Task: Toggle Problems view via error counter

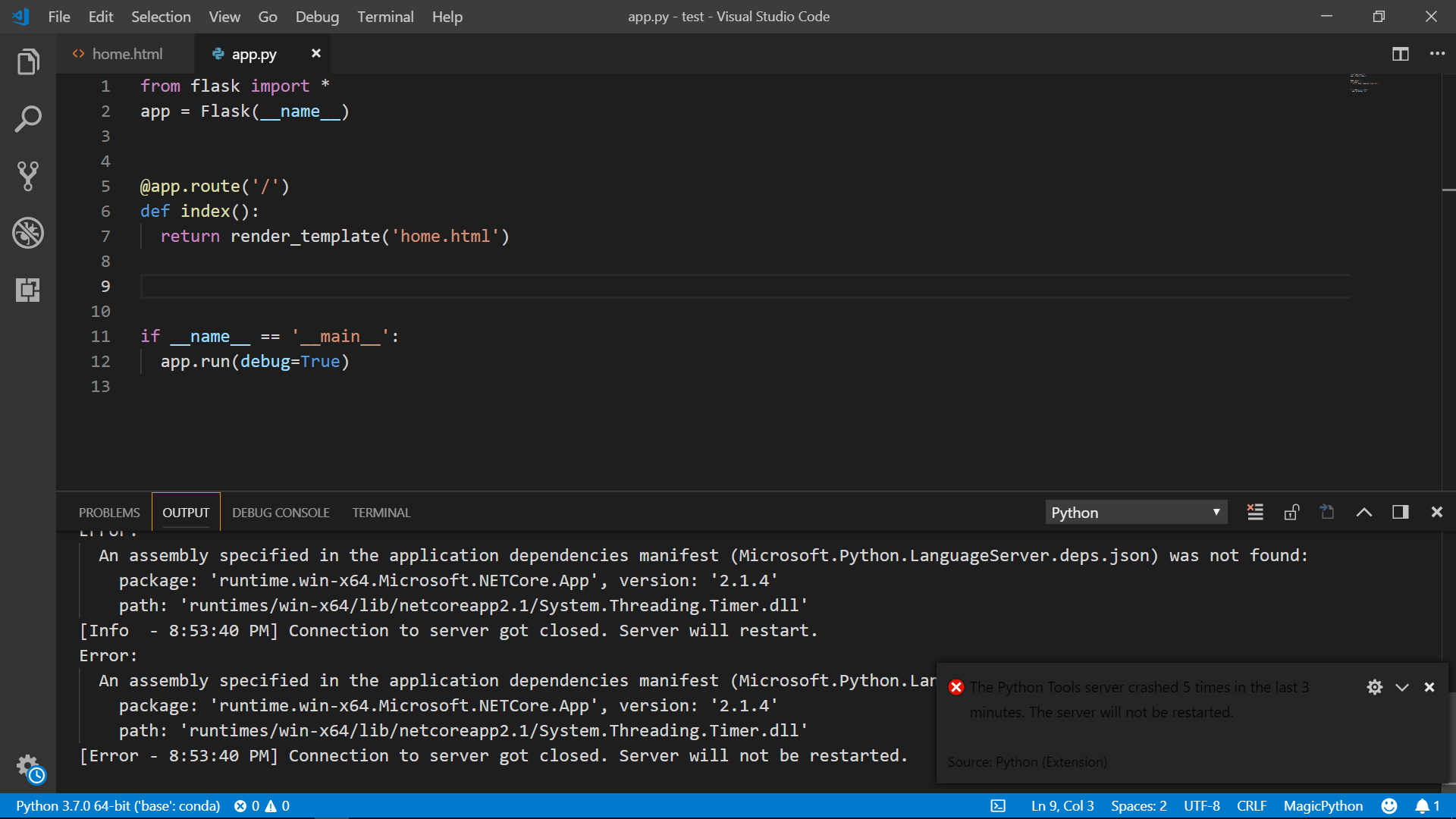Action: pos(262,805)
